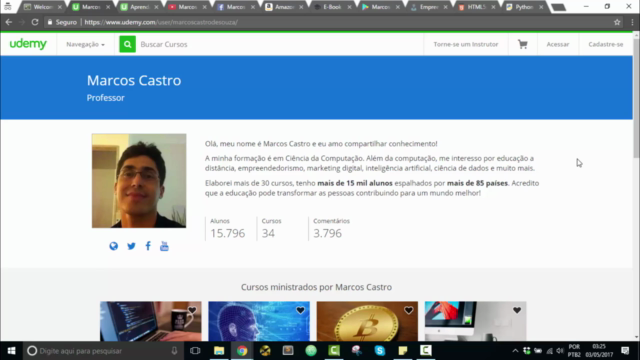The width and height of the screenshot is (640, 360).
Task: Switch to the Python browser tab
Action: 524,7
